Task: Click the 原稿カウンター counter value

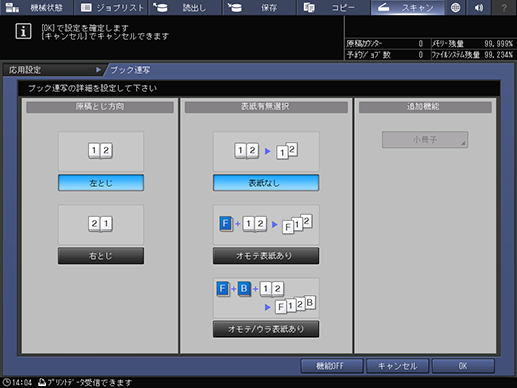Action: click(421, 44)
